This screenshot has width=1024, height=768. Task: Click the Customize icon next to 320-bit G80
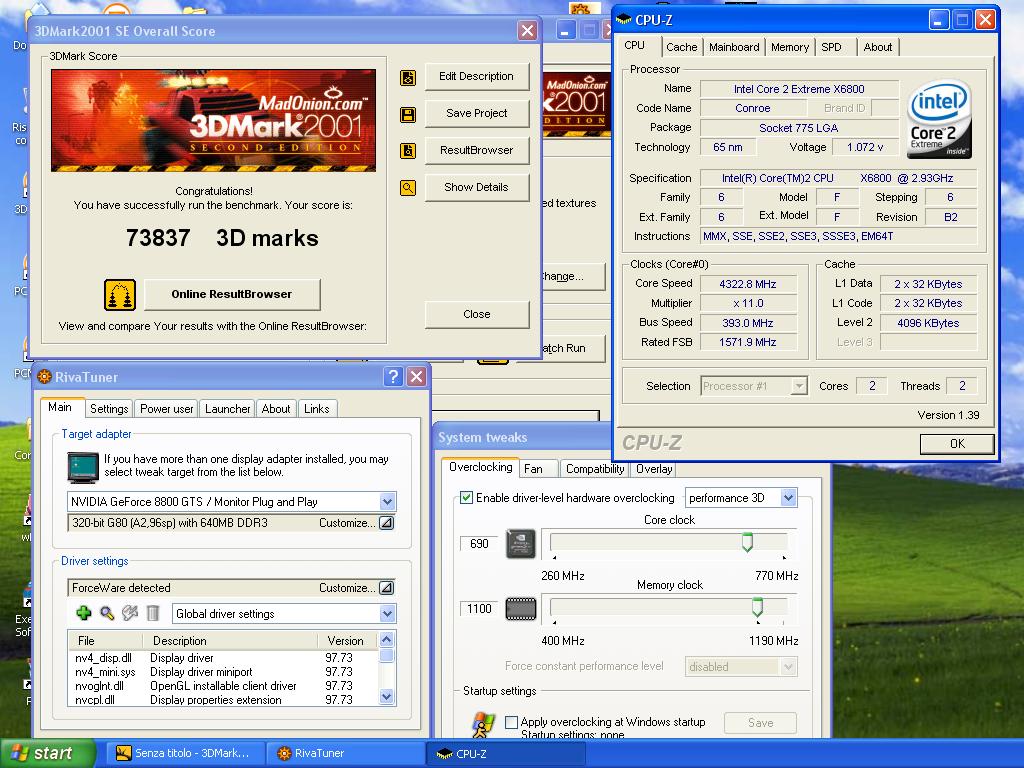(387, 522)
